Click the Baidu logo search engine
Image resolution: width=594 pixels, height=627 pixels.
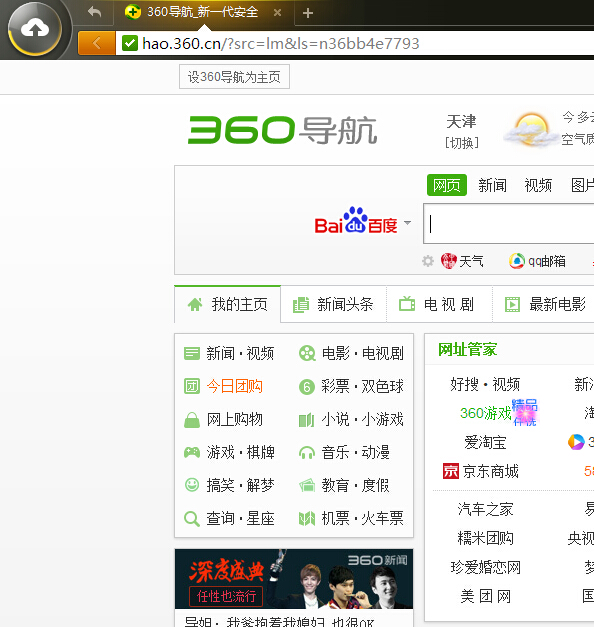click(x=356, y=221)
